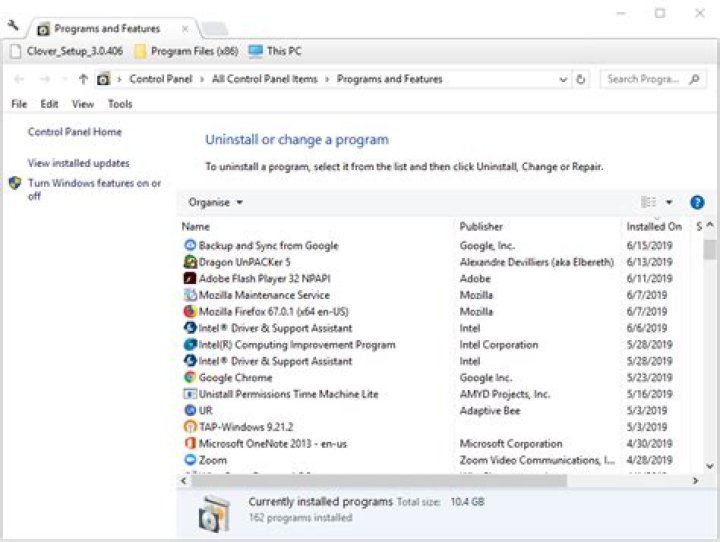The image size is (720, 542).
Task: Sort by the Name column header
Action: click(196, 226)
